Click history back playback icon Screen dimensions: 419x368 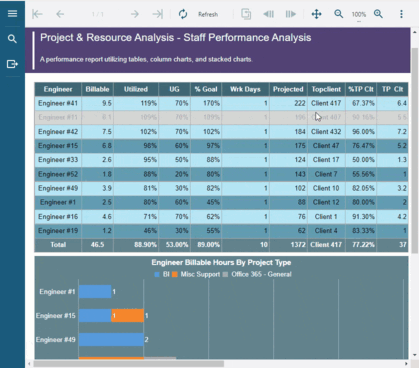268,14
